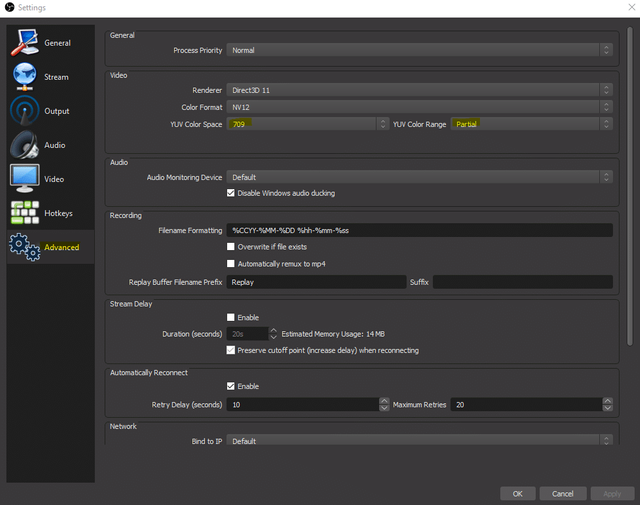Screen dimensions: 640x505
Task: Click the 'Estimated Memory Usage: 14 MB' text
Action: pyautogui.click(x=333, y=334)
